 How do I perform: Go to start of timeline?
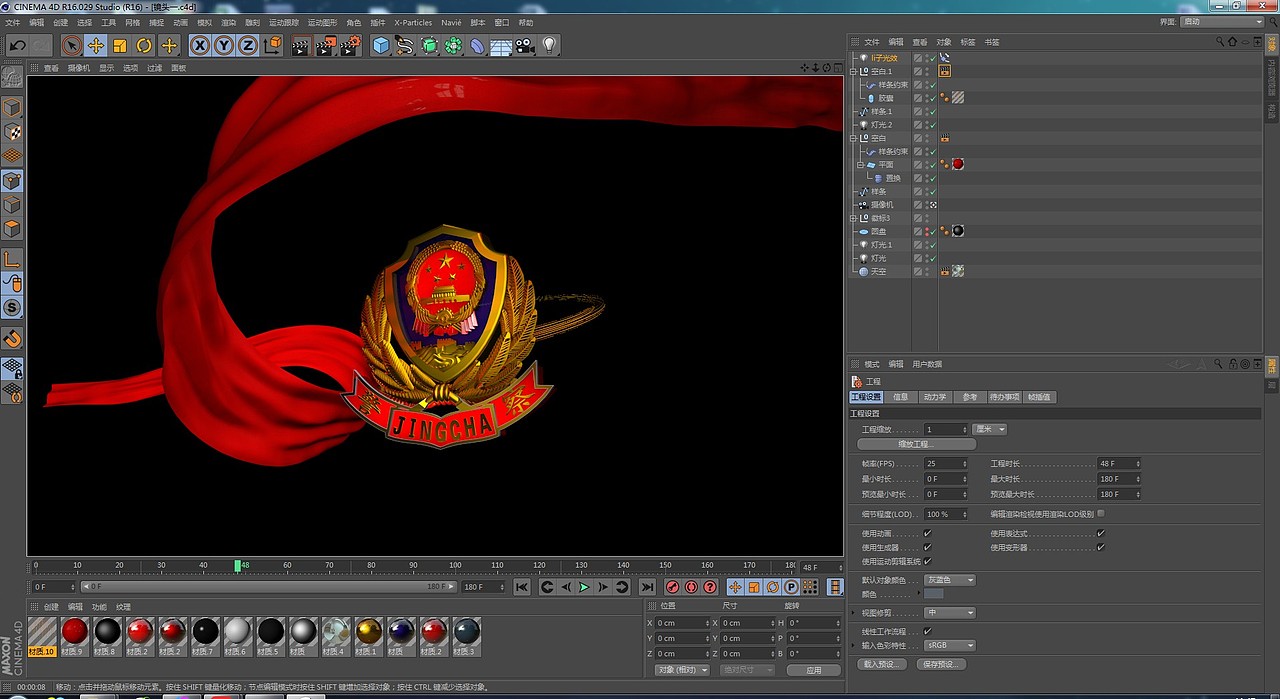pyautogui.click(x=522, y=587)
